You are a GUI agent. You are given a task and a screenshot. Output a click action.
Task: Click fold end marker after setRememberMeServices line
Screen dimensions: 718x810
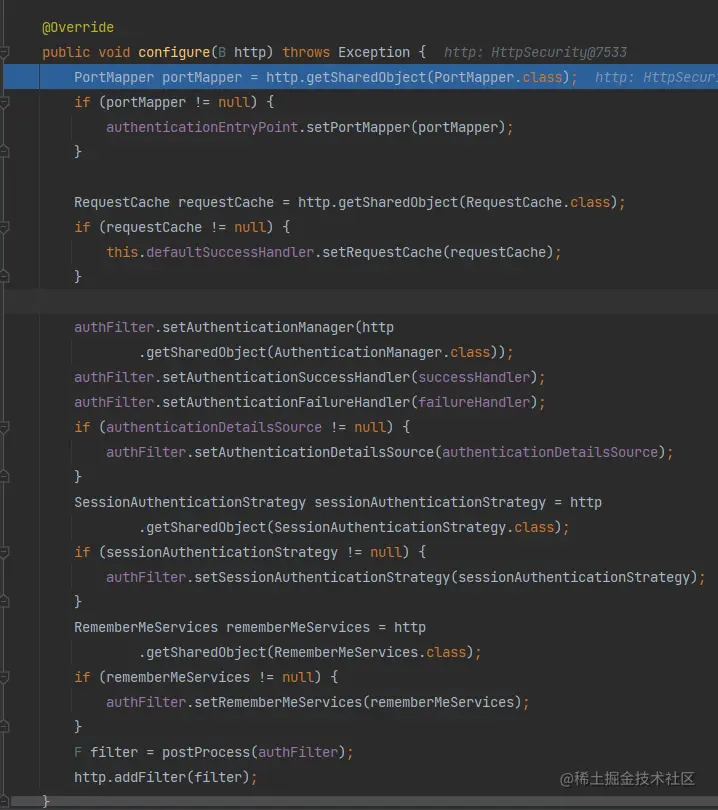[4, 727]
